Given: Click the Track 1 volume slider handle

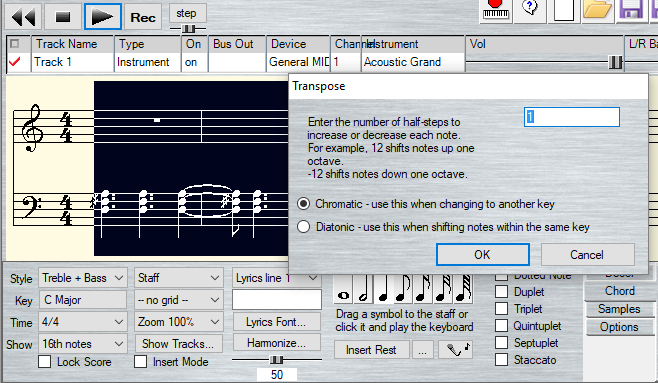Looking at the screenshot, I should pyautogui.click(x=616, y=63).
